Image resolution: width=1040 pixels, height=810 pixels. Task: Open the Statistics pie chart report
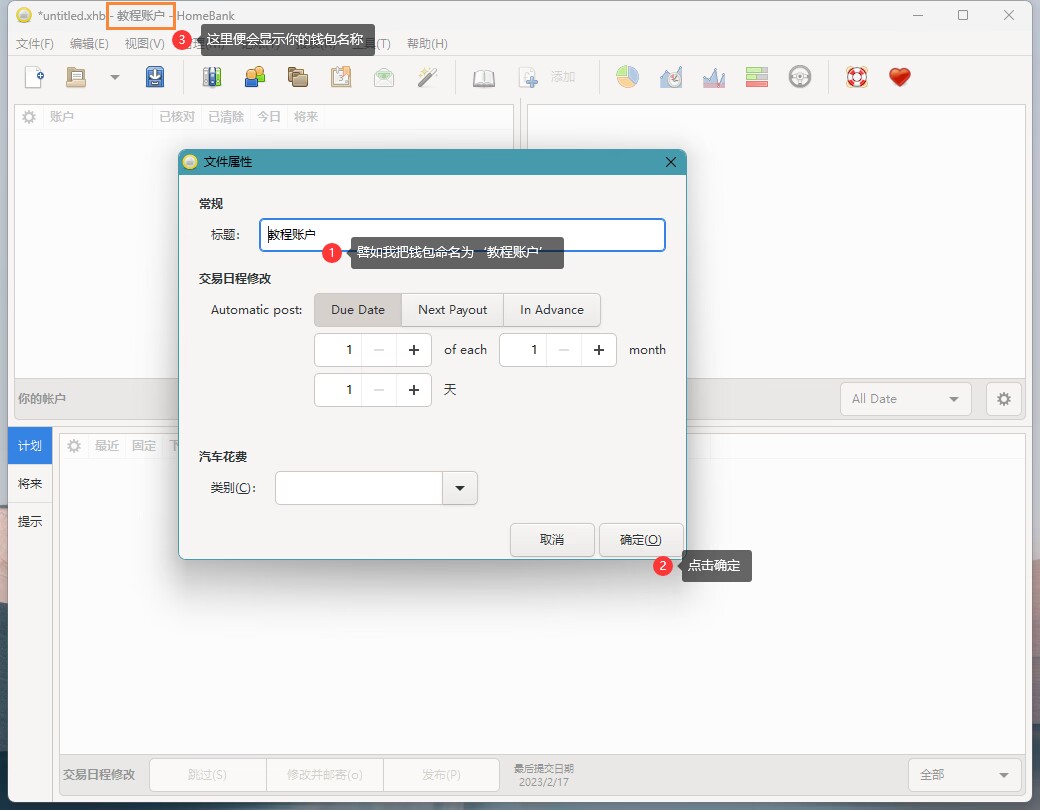coord(627,77)
